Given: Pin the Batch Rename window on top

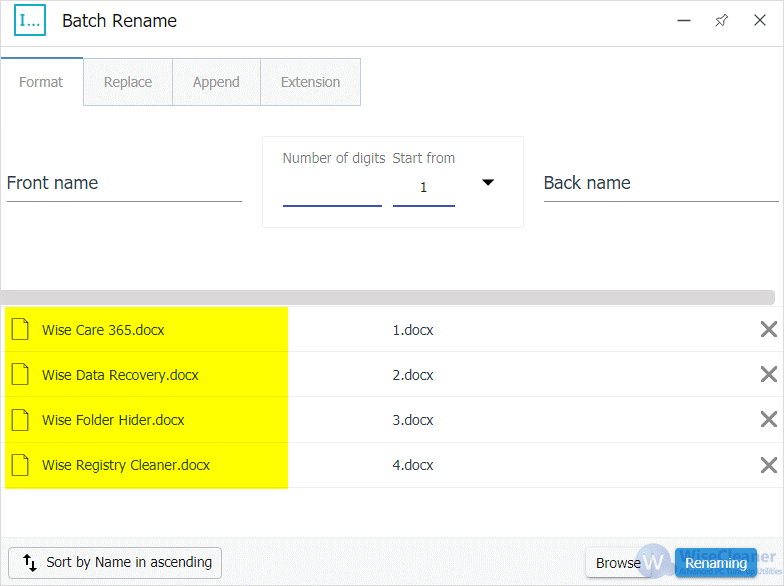Looking at the screenshot, I should click(x=722, y=20).
